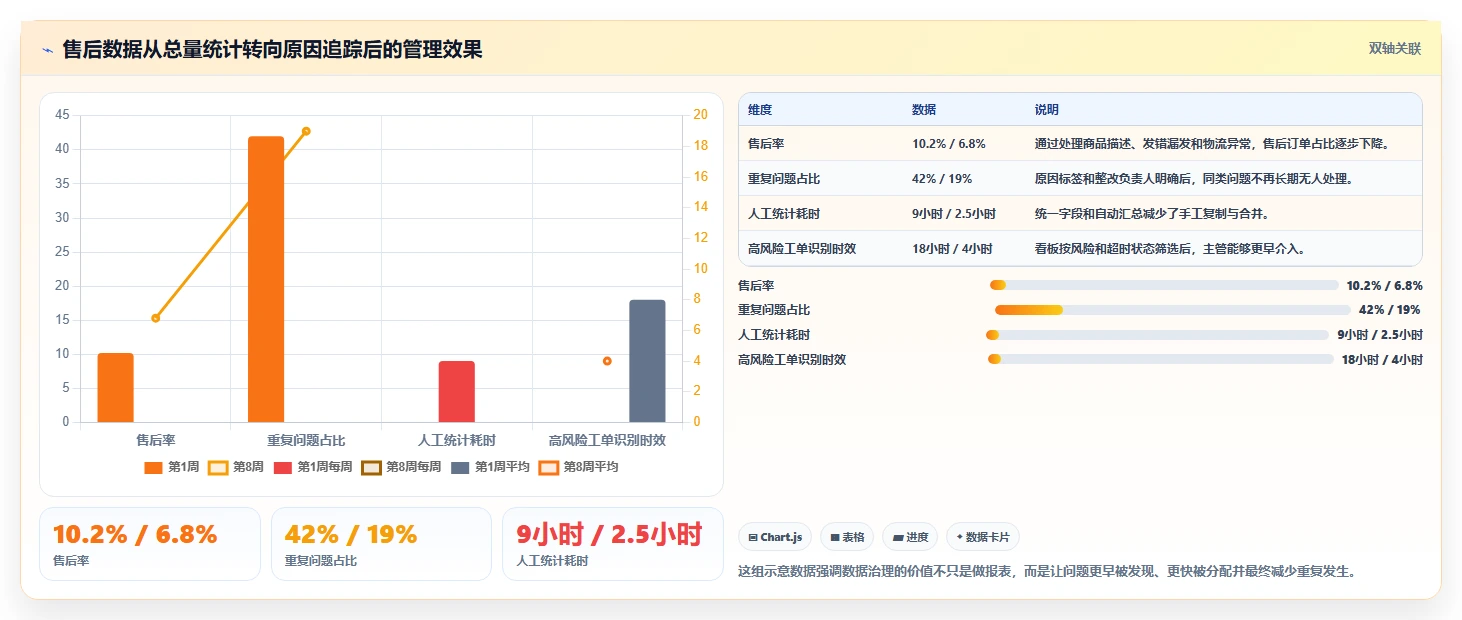The width and height of the screenshot is (1462, 620).
Task: Click the 10.2% / 6.8% value beside progress bar
Action: (1384, 285)
